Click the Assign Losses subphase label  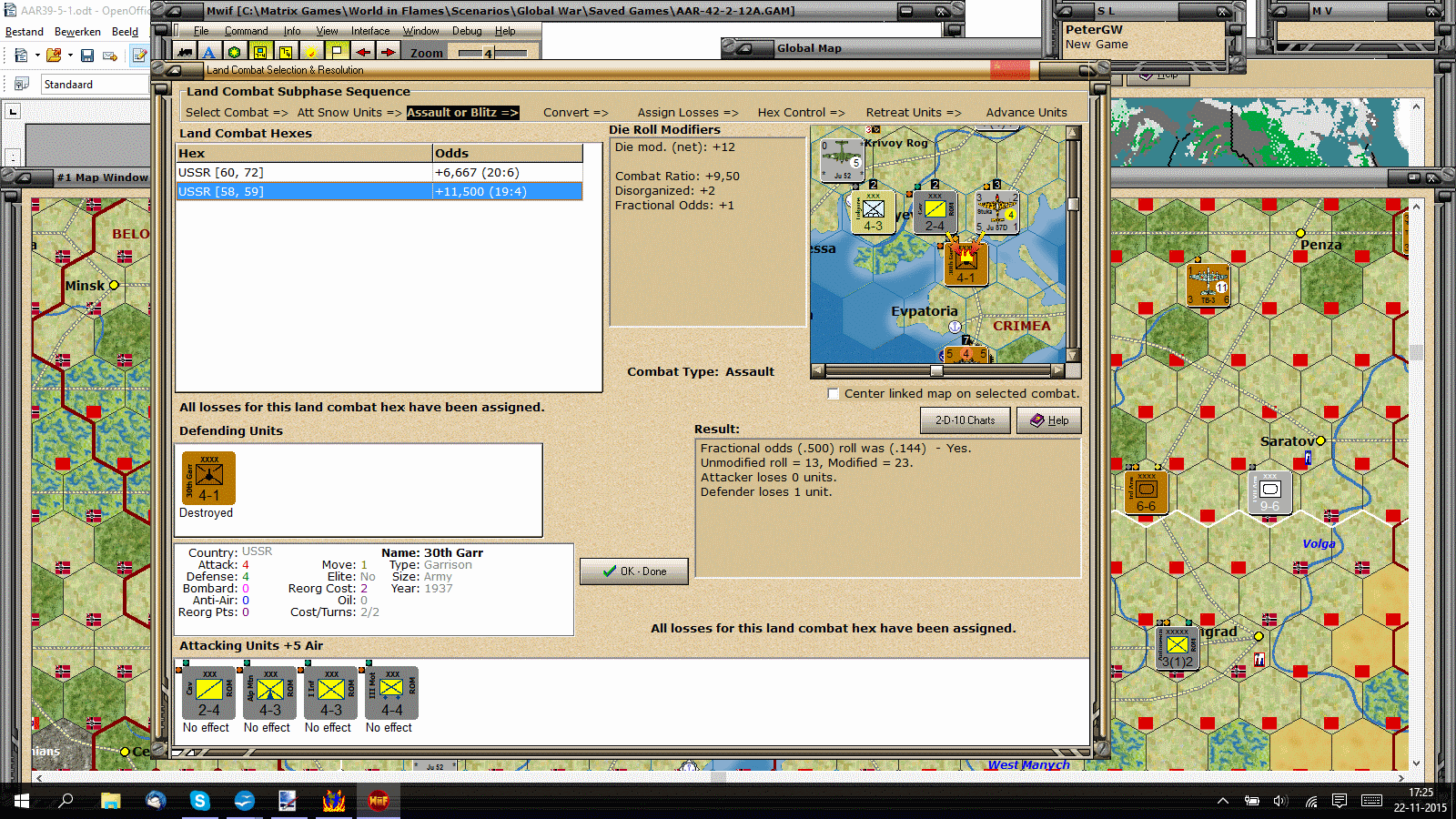pos(688,113)
